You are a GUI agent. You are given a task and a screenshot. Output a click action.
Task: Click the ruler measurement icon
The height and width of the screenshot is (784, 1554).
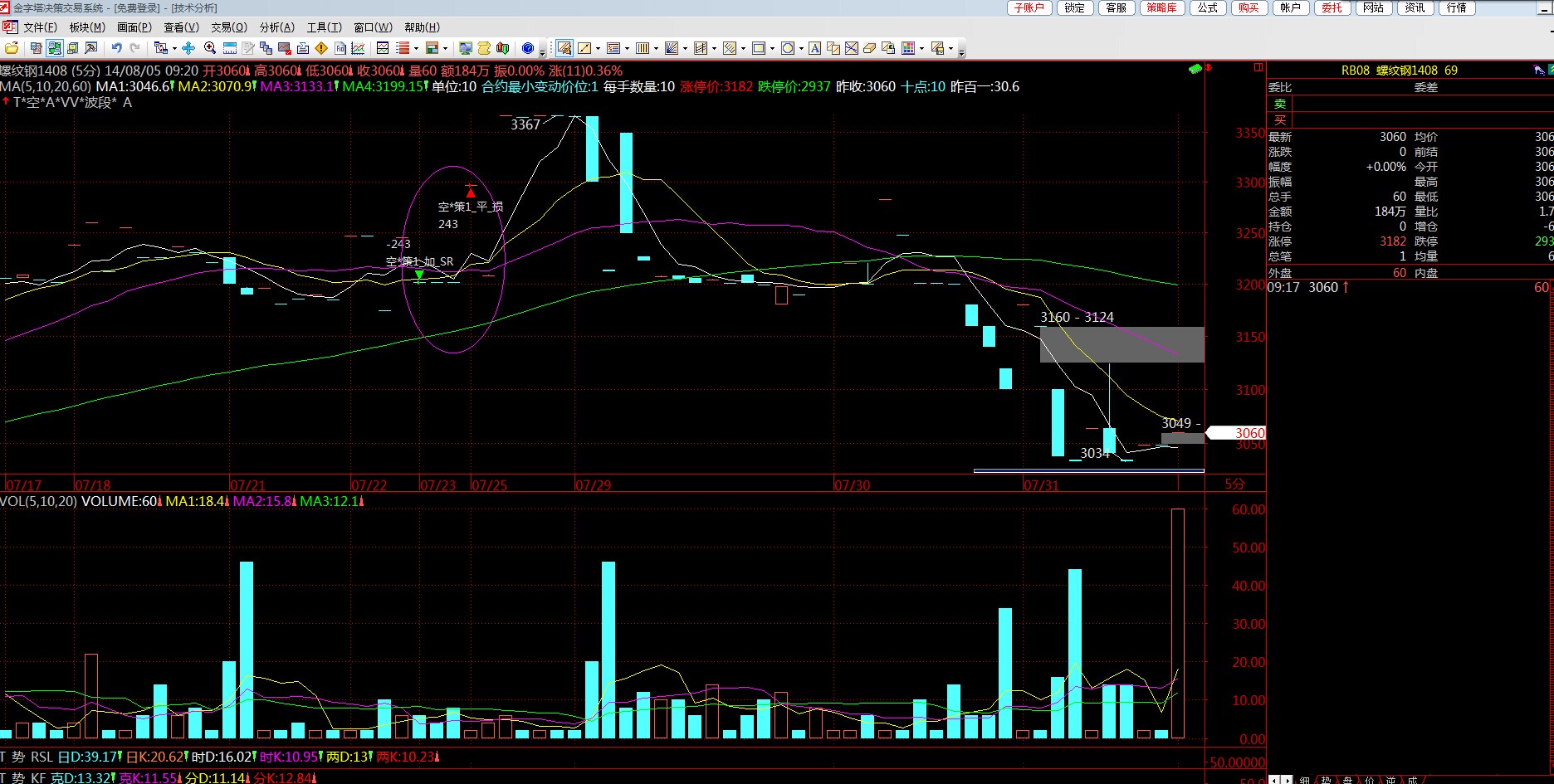point(230,48)
